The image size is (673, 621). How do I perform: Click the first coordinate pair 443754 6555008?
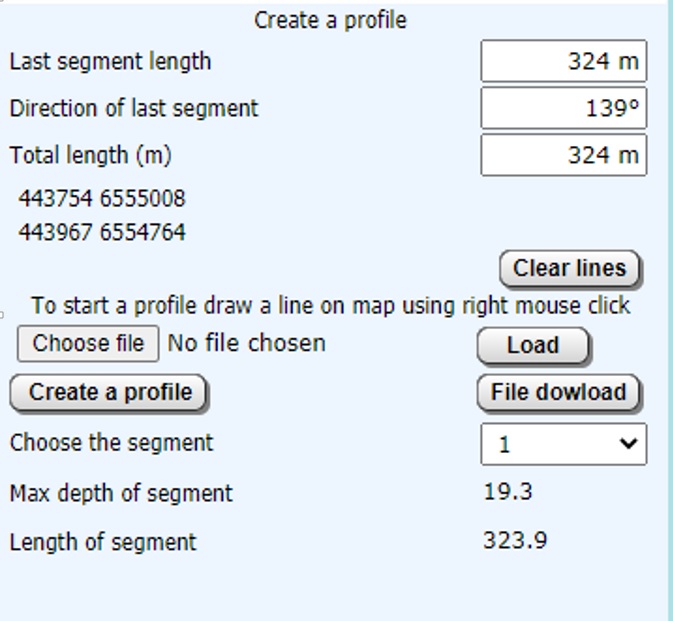tap(102, 198)
